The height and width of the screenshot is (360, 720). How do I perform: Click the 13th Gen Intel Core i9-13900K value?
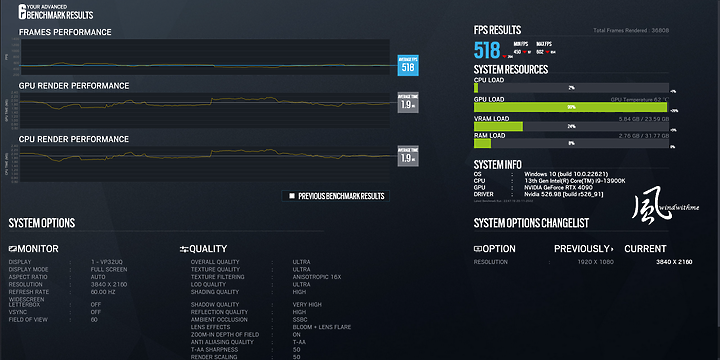[574, 181]
